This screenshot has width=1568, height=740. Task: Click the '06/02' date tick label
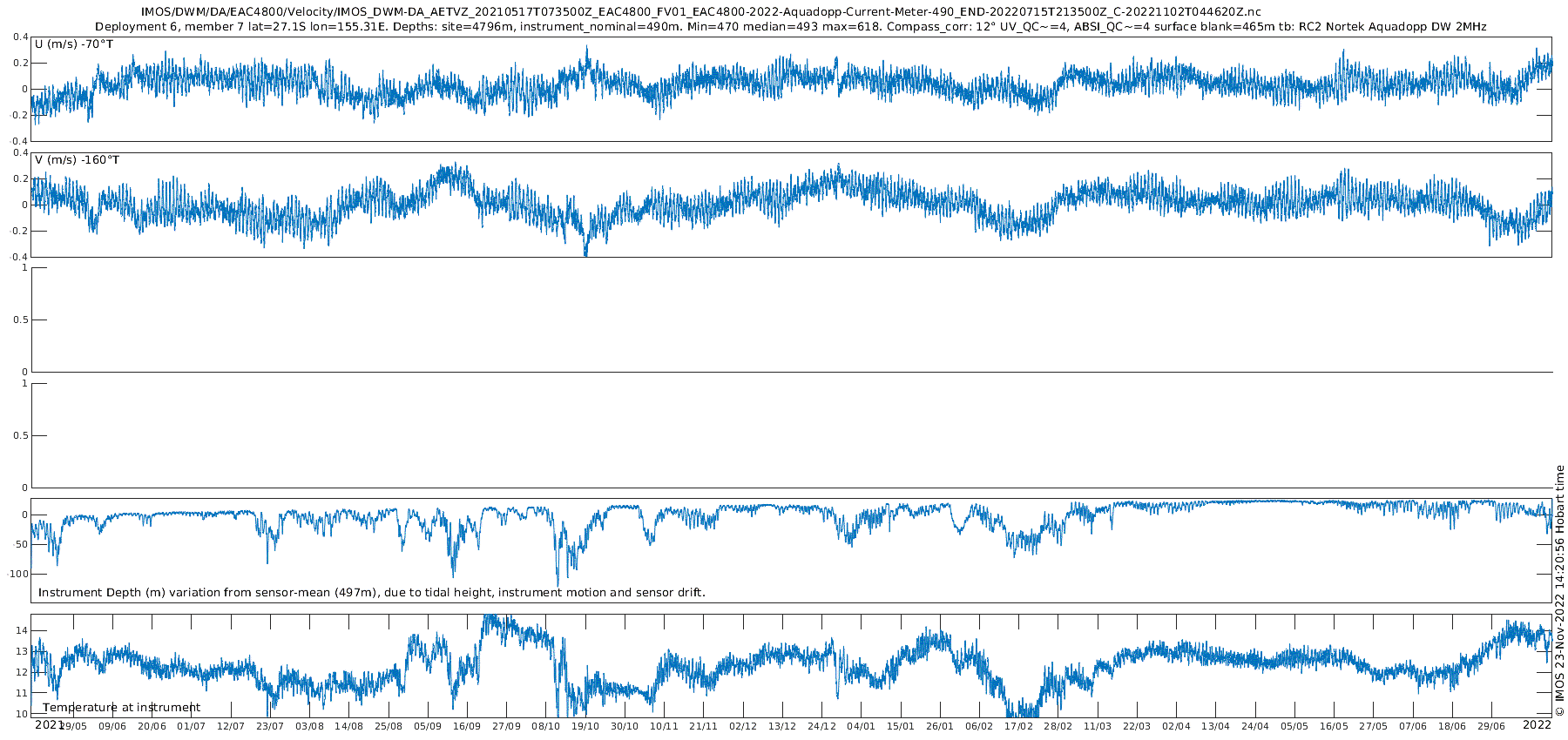point(979,726)
